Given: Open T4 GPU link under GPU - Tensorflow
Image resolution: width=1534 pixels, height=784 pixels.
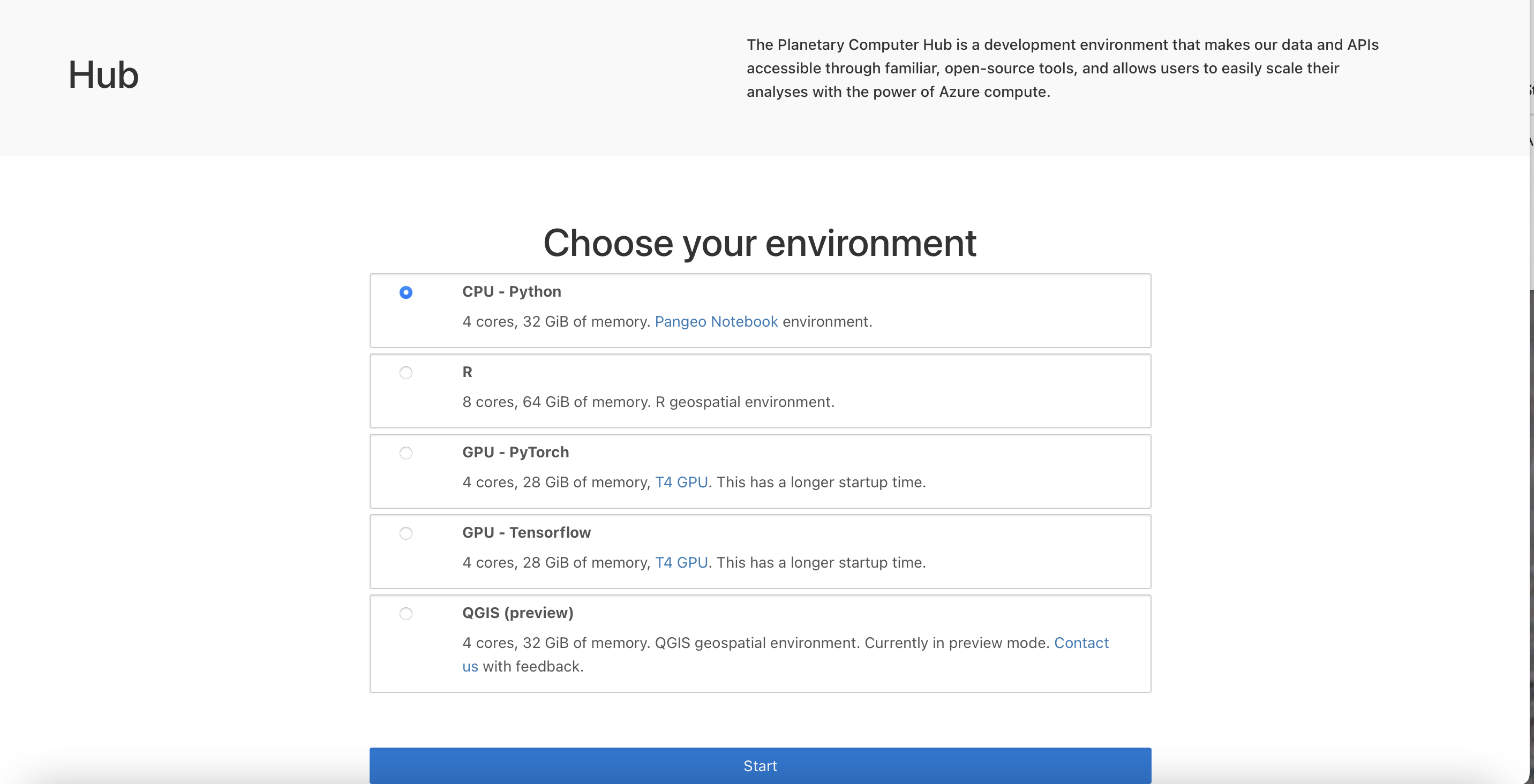Looking at the screenshot, I should click(x=681, y=562).
